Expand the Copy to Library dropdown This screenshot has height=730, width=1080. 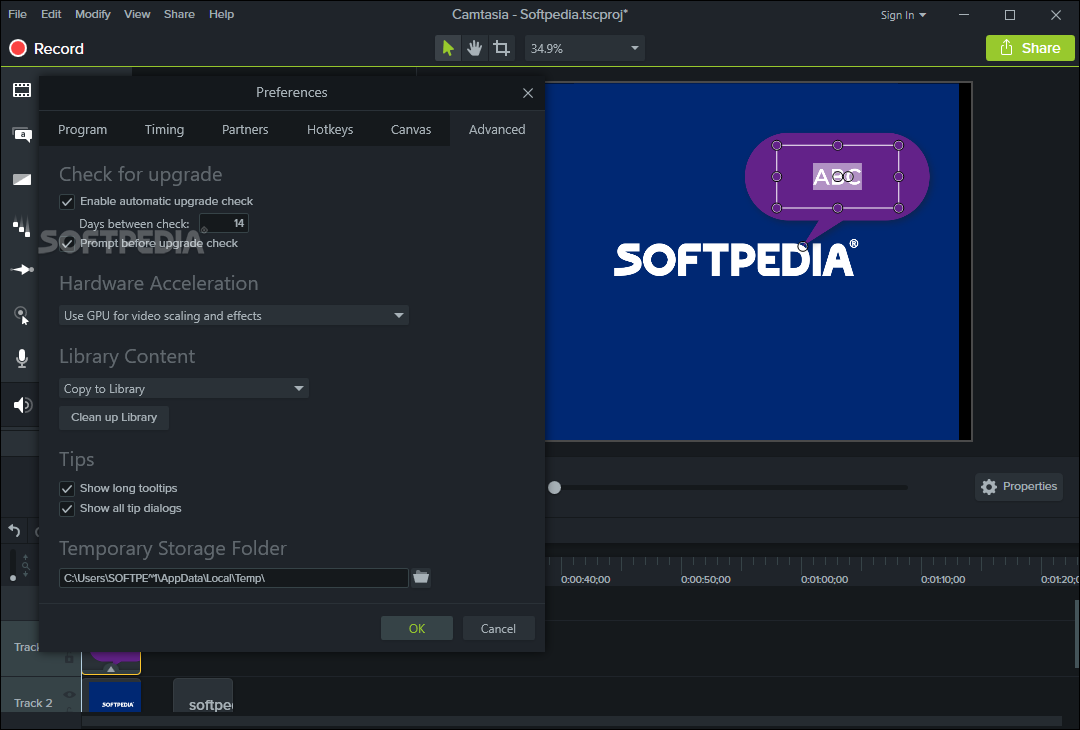pyautogui.click(x=183, y=388)
